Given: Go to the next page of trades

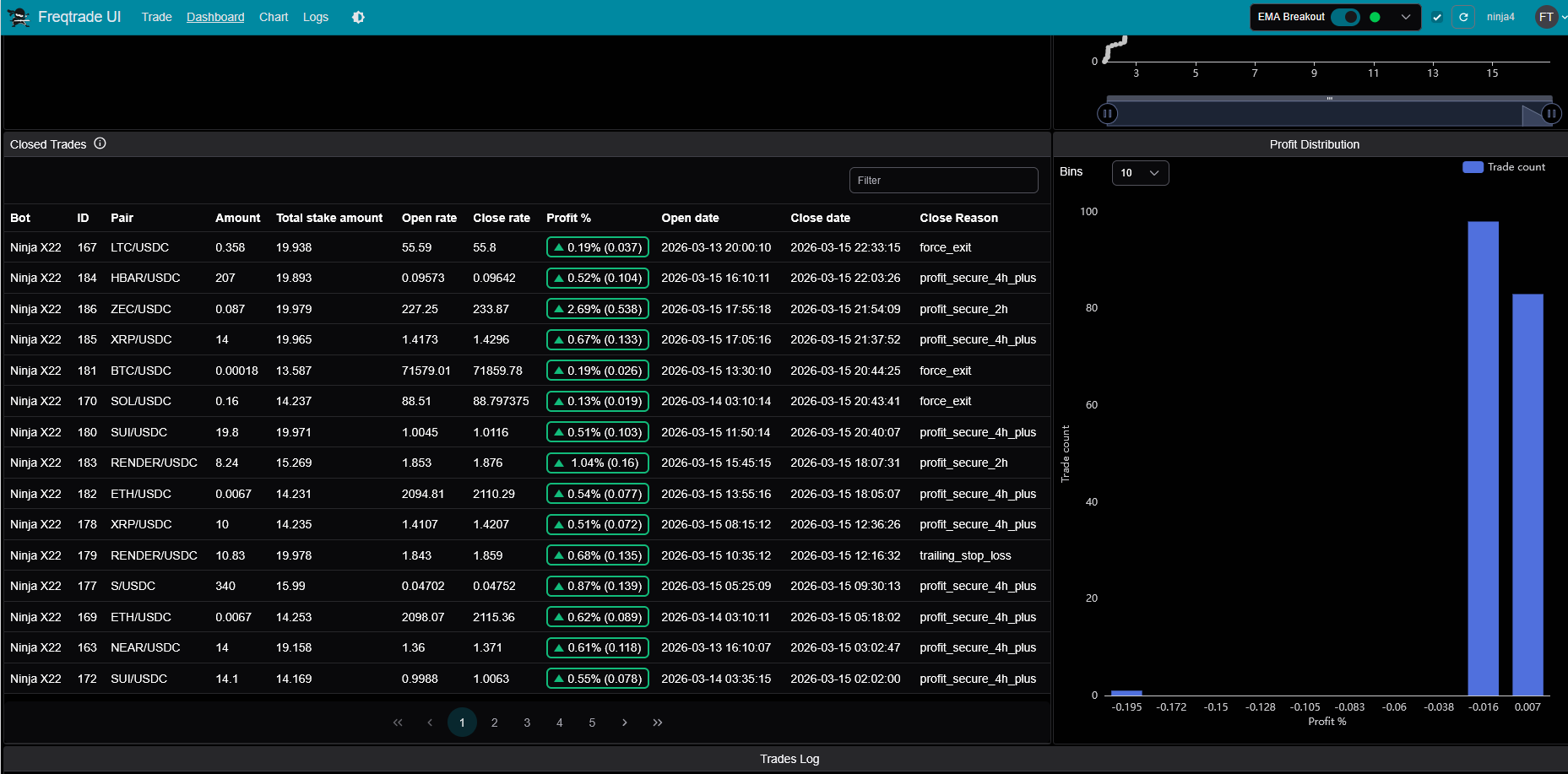Looking at the screenshot, I should point(625,723).
